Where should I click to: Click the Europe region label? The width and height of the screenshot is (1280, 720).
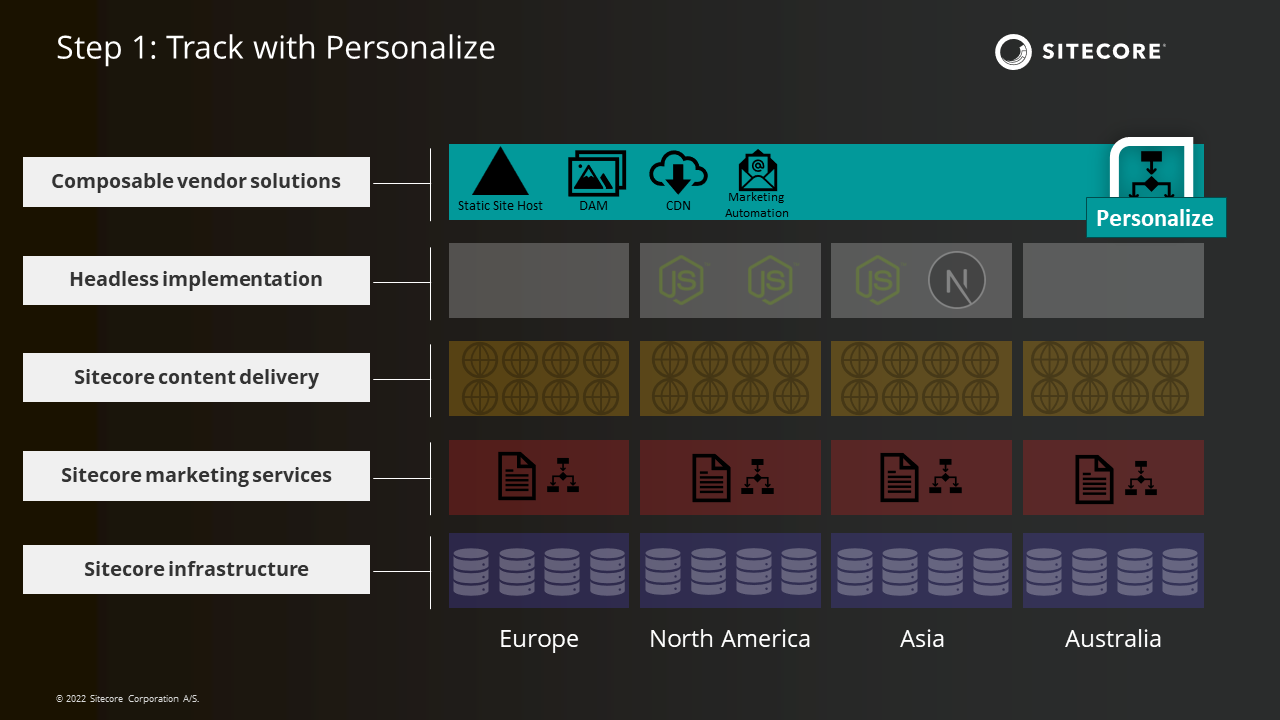tap(539, 639)
